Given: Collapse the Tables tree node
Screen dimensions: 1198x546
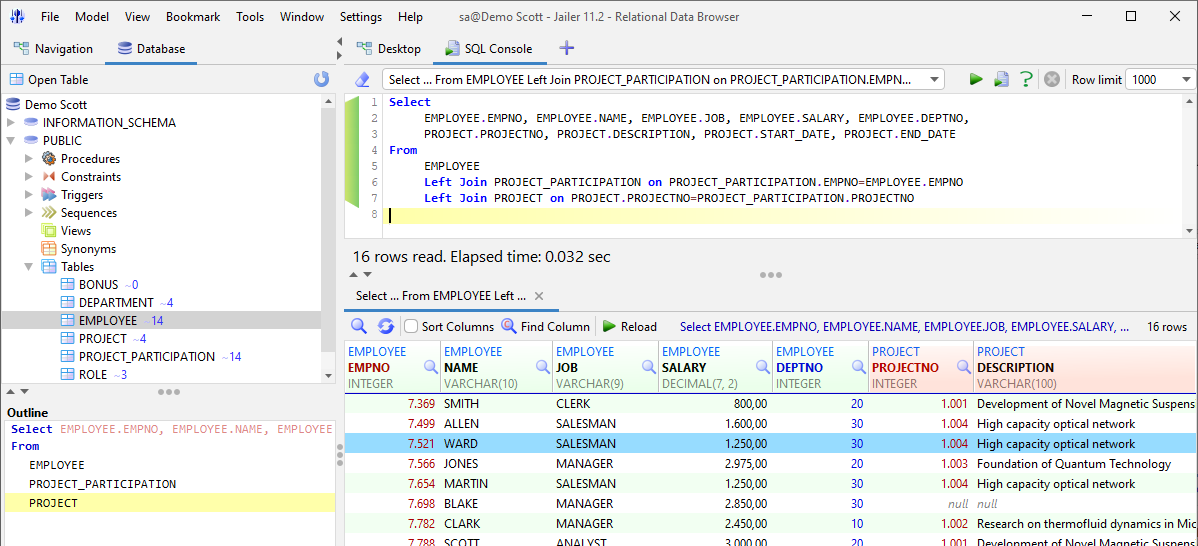Looking at the screenshot, I should [x=29, y=267].
